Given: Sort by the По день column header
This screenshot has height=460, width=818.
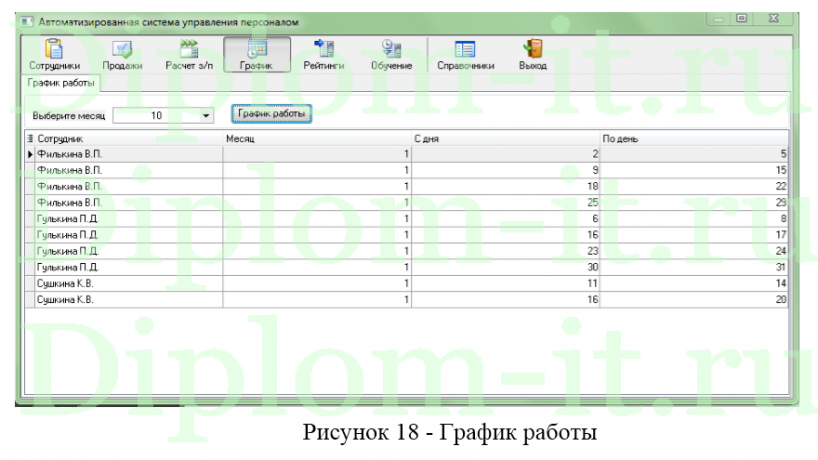Looking at the screenshot, I should click(x=694, y=139).
